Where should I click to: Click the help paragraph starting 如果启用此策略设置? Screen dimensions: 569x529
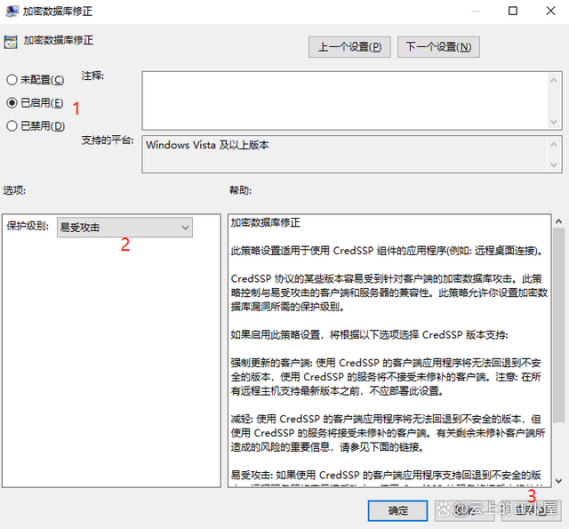(369, 335)
